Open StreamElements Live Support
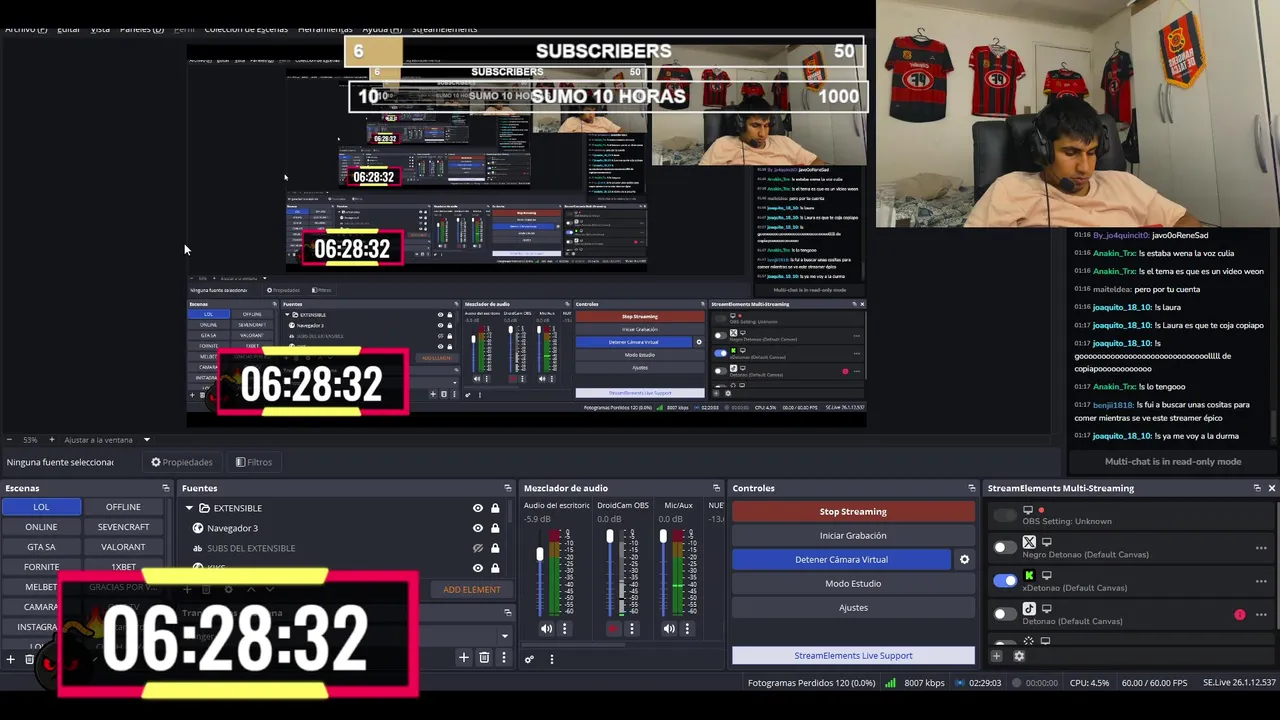Image resolution: width=1280 pixels, height=720 pixels. tap(853, 656)
